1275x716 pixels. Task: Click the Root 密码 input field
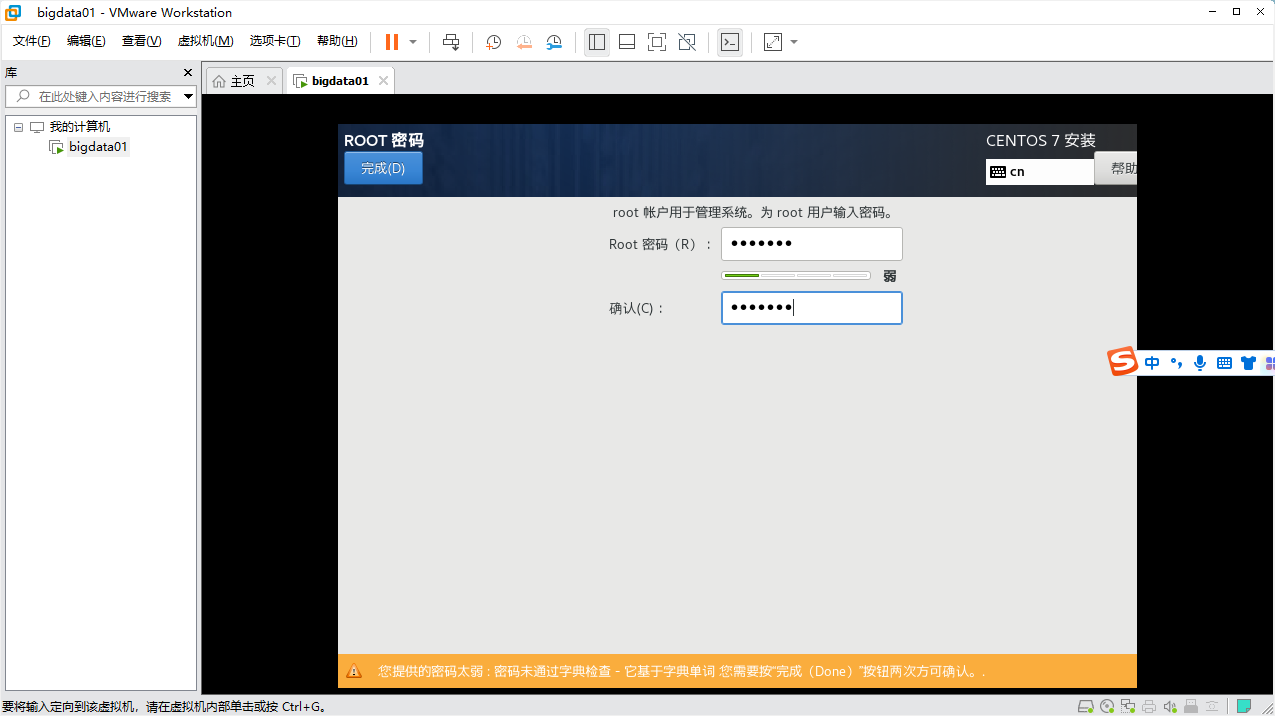point(812,244)
